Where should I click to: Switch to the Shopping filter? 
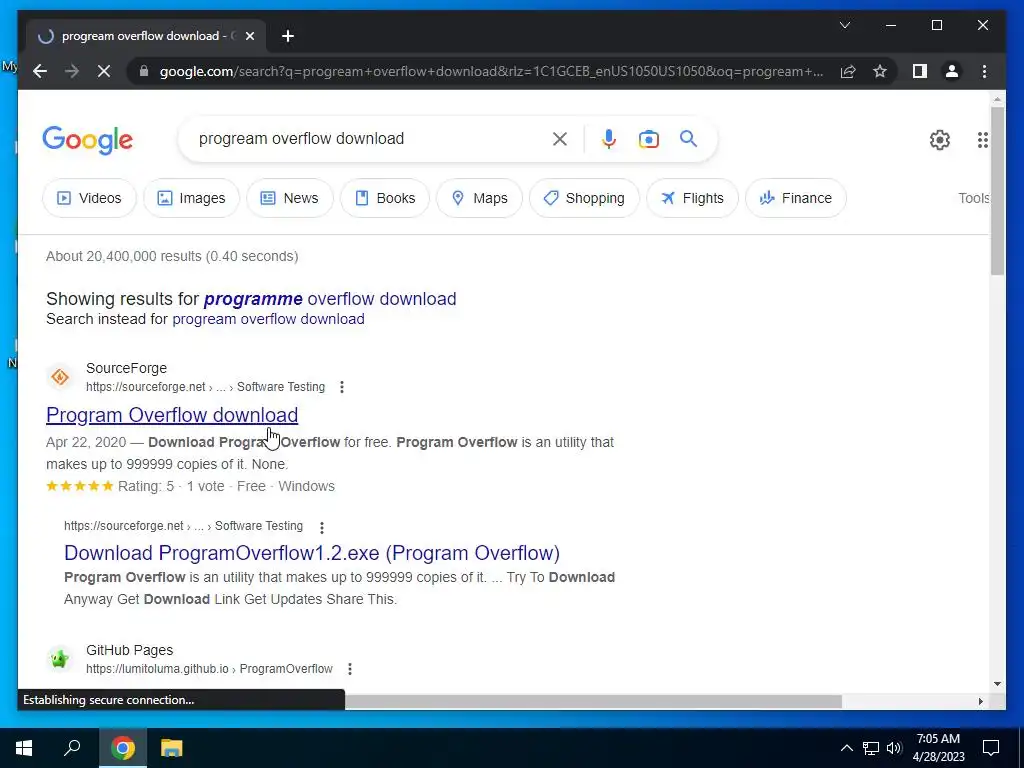click(584, 198)
